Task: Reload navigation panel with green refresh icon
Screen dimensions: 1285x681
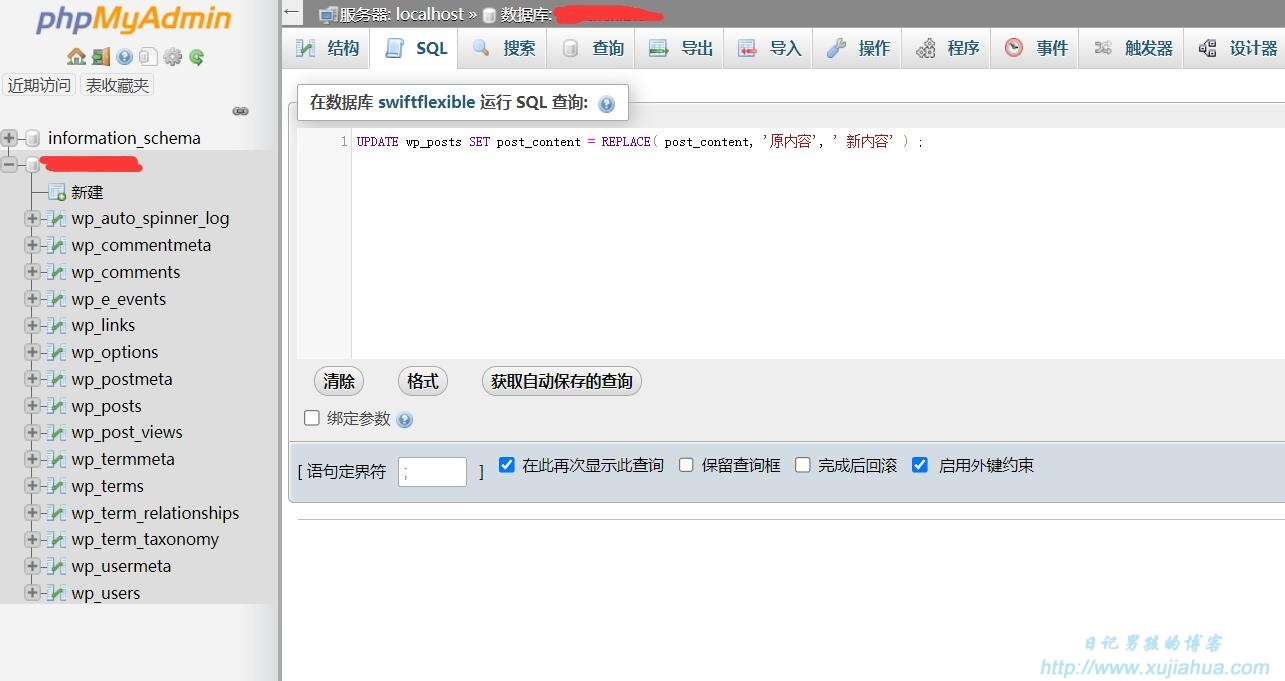Action: (197, 57)
